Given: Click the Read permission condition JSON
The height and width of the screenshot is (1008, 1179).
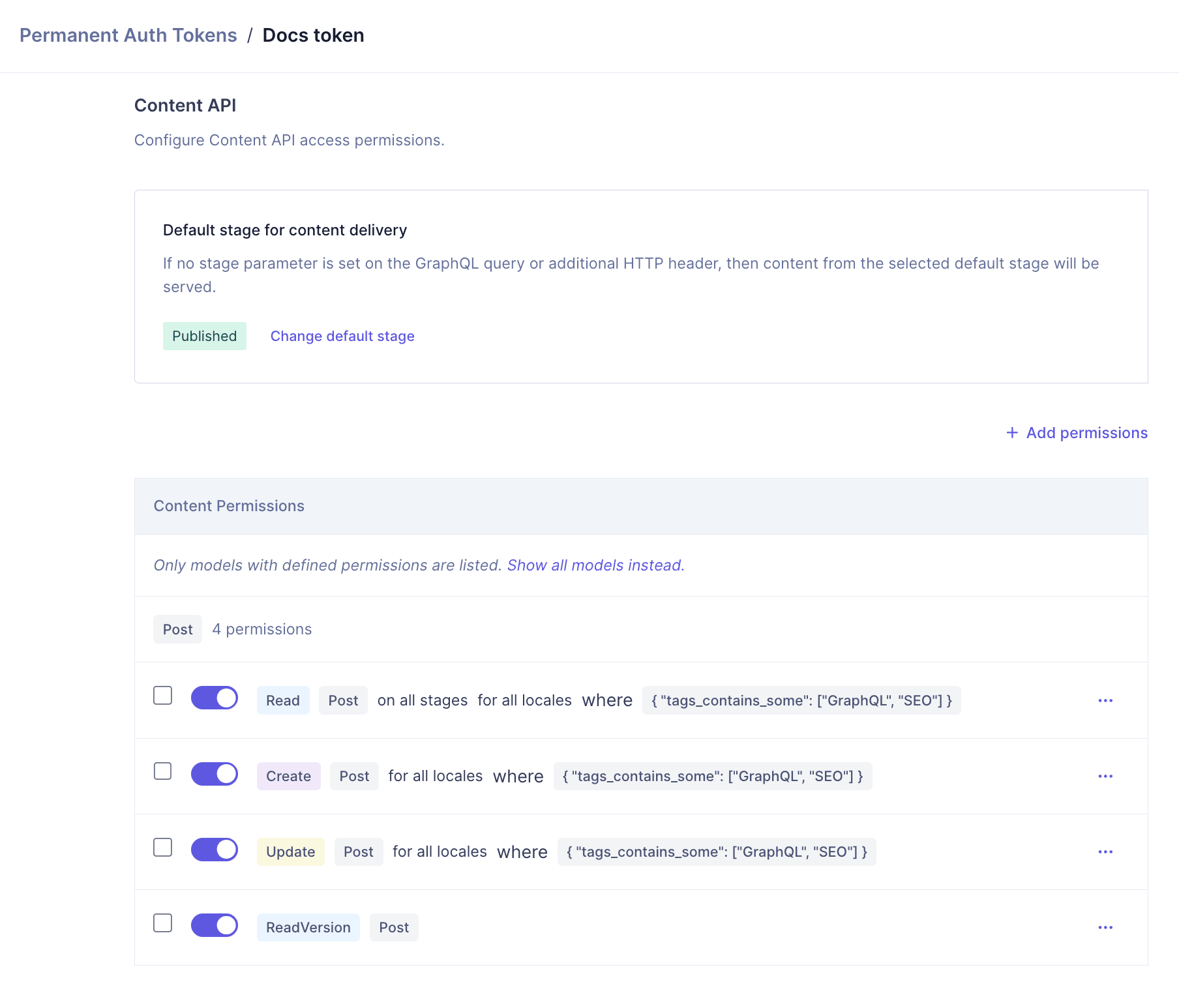Looking at the screenshot, I should tap(801, 700).
